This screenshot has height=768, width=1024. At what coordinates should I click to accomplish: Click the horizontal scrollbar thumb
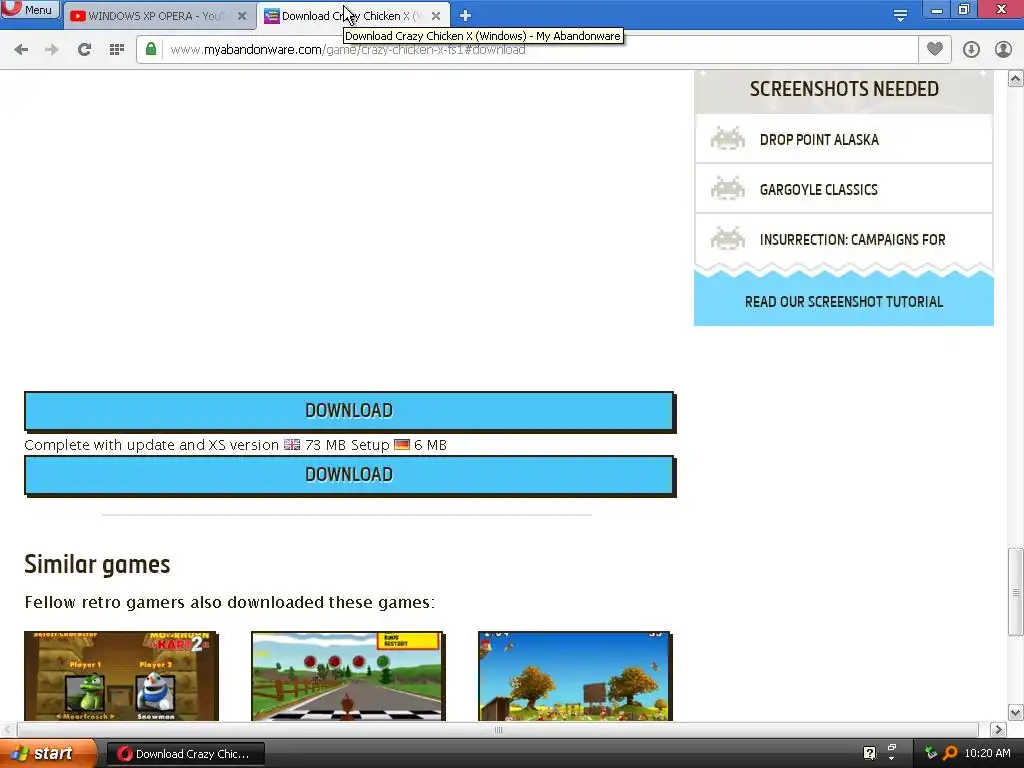pos(498,729)
